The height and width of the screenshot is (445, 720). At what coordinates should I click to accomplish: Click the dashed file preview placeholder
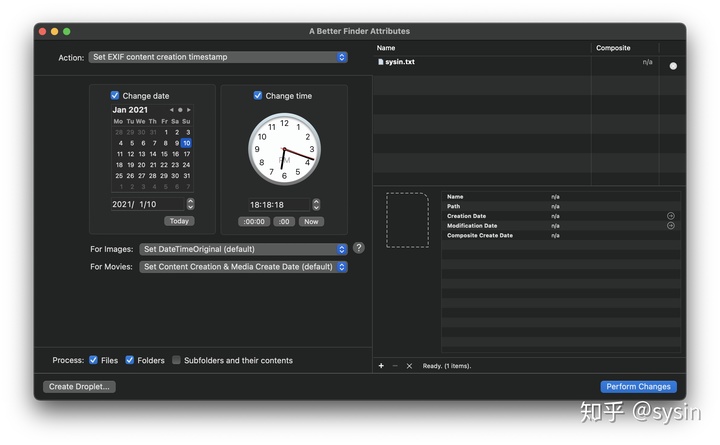[x=407, y=220]
